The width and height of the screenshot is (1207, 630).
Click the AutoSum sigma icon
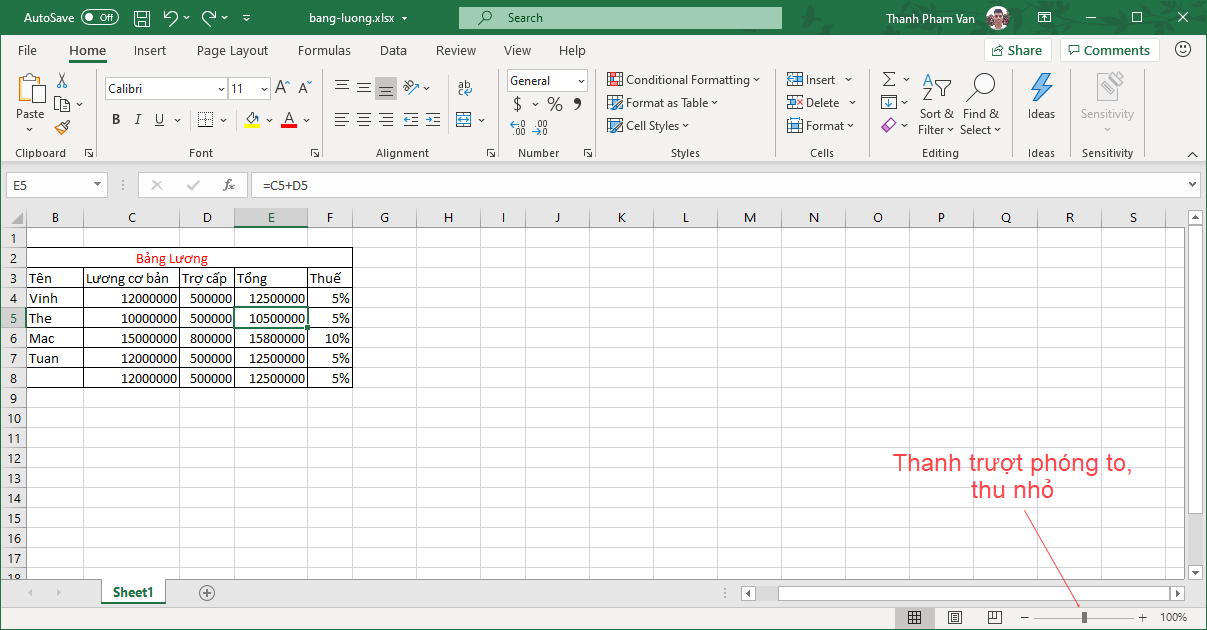coord(889,79)
